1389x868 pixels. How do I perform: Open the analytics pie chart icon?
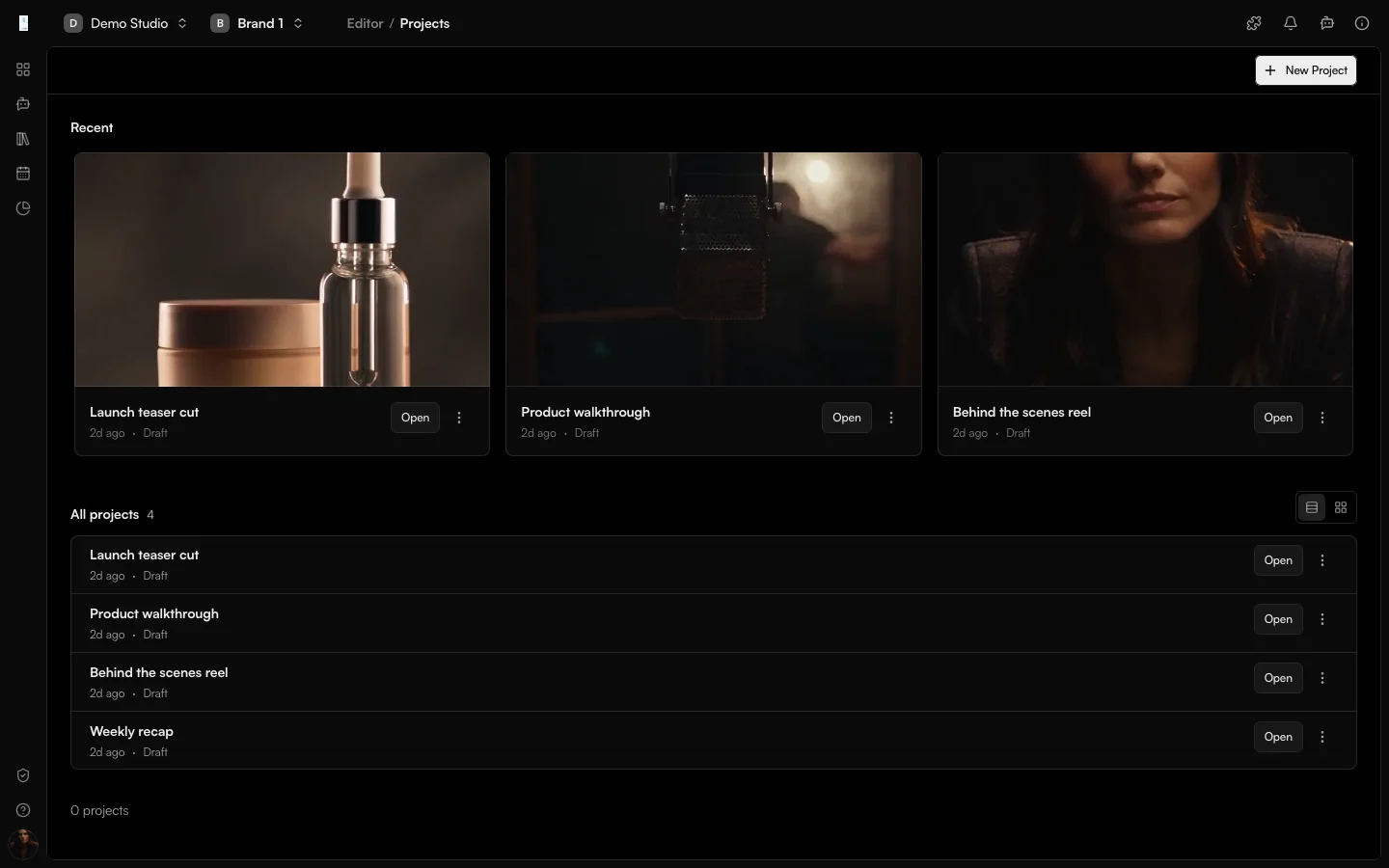23,208
